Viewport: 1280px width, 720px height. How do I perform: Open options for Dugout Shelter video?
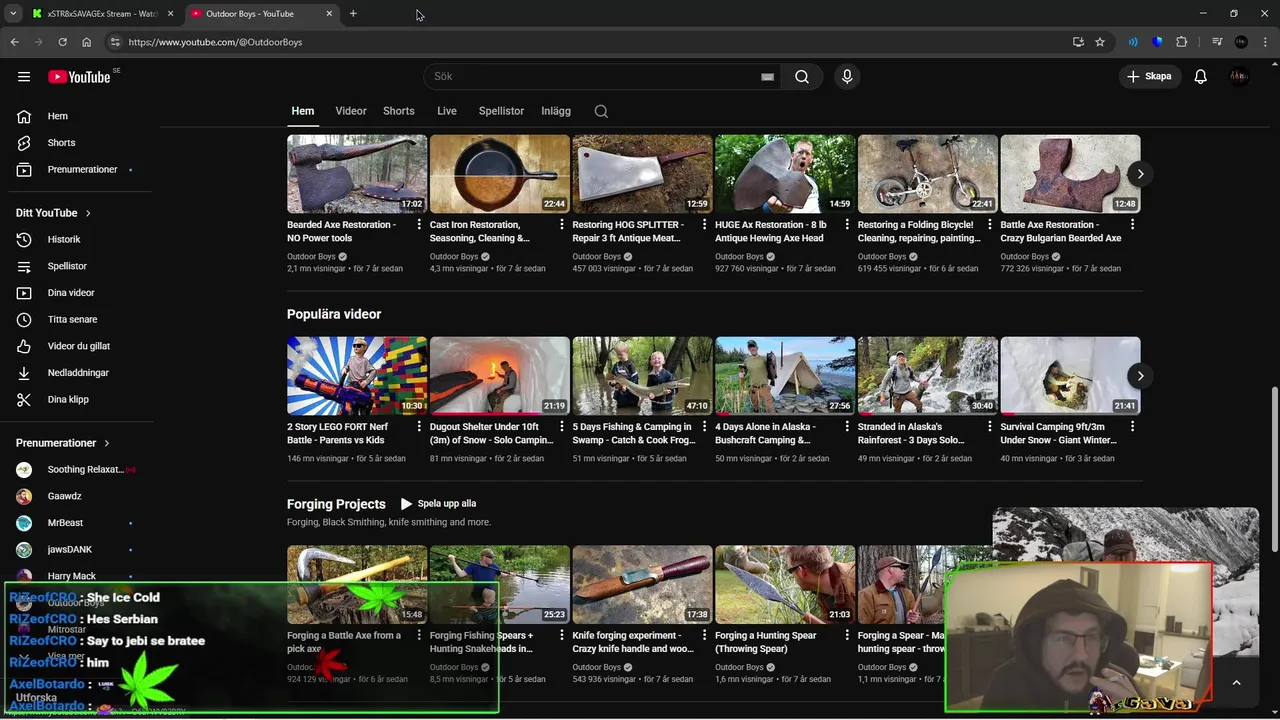click(562, 427)
